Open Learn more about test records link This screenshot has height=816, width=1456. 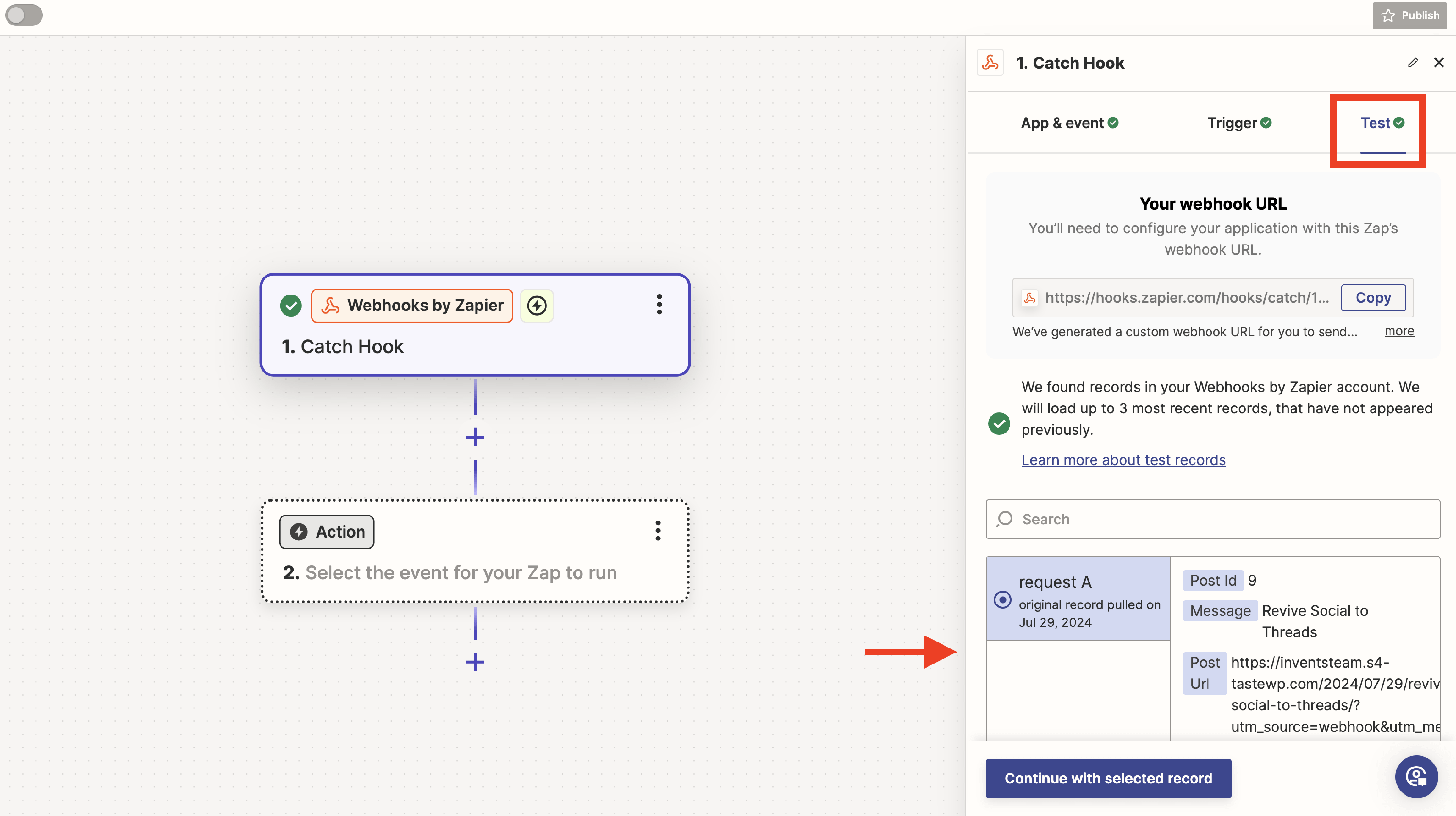click(1123, 460)
